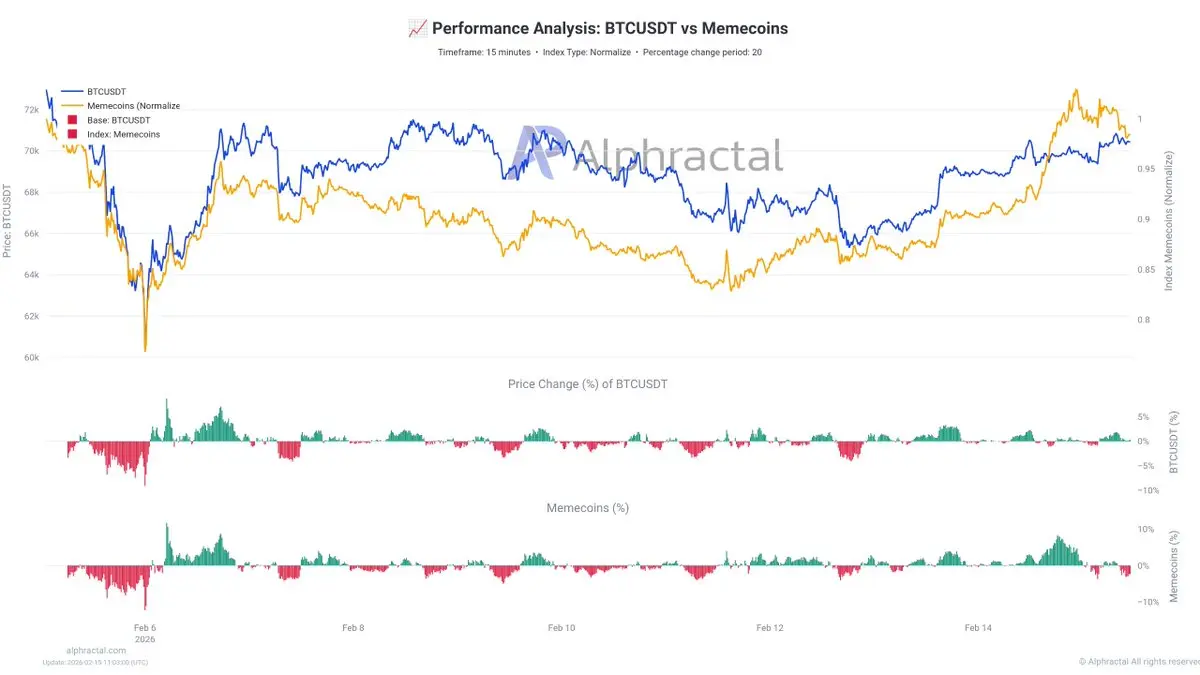The image size is (1200, 675).
Task: Select the Feb 10 date tick label
Action: pos(562,628)
